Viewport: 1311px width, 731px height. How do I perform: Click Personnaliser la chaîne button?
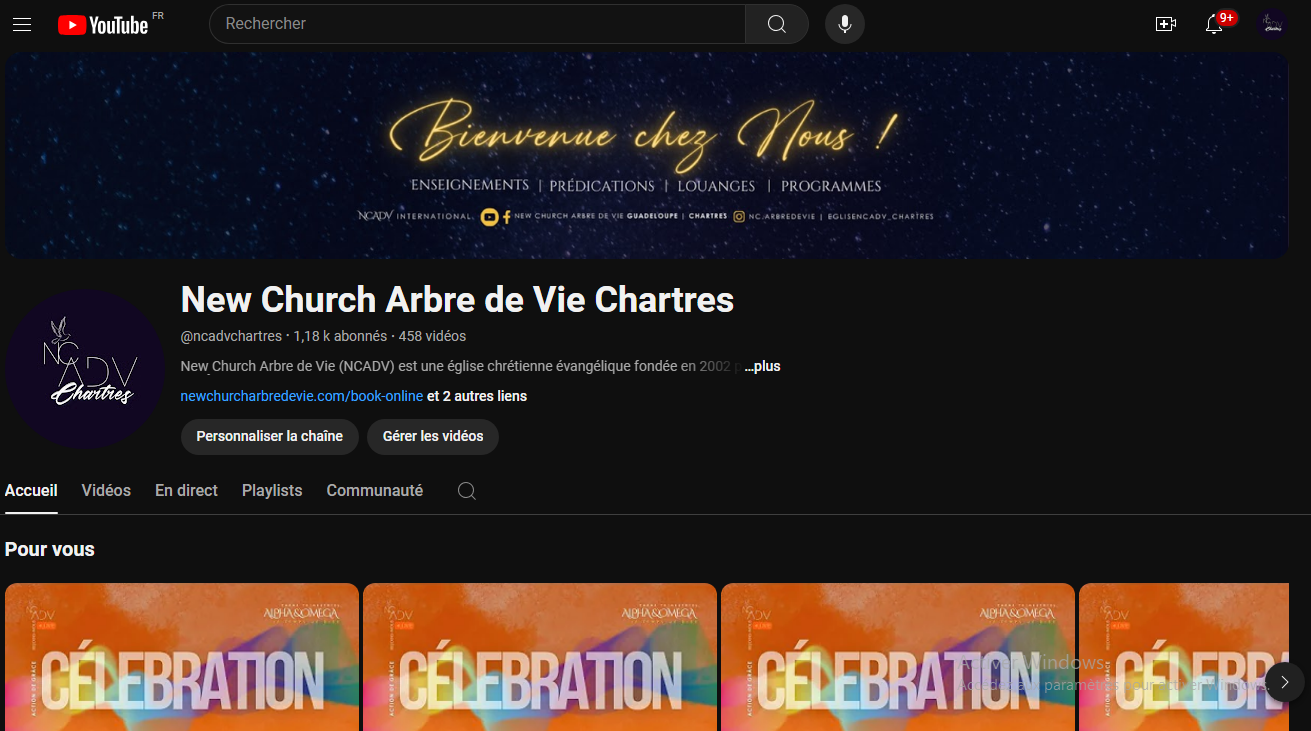click(x=270, y=437)
